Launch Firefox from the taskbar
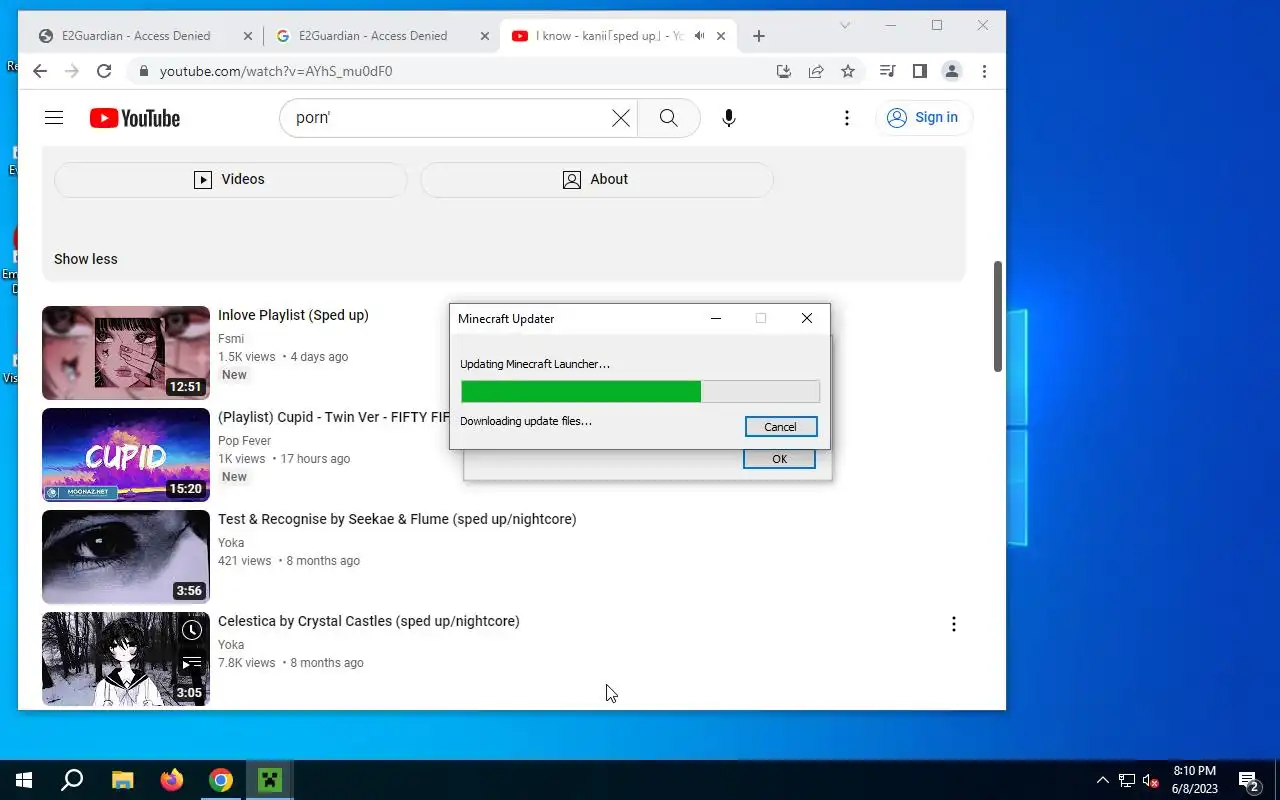This screenshot has width=1280, height=800. (171, 780)
